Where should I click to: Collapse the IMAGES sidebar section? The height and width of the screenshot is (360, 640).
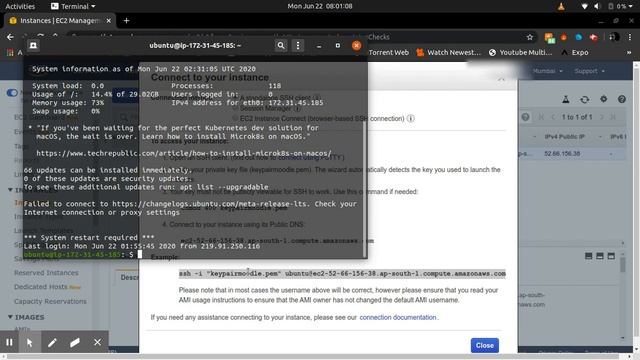10,317
